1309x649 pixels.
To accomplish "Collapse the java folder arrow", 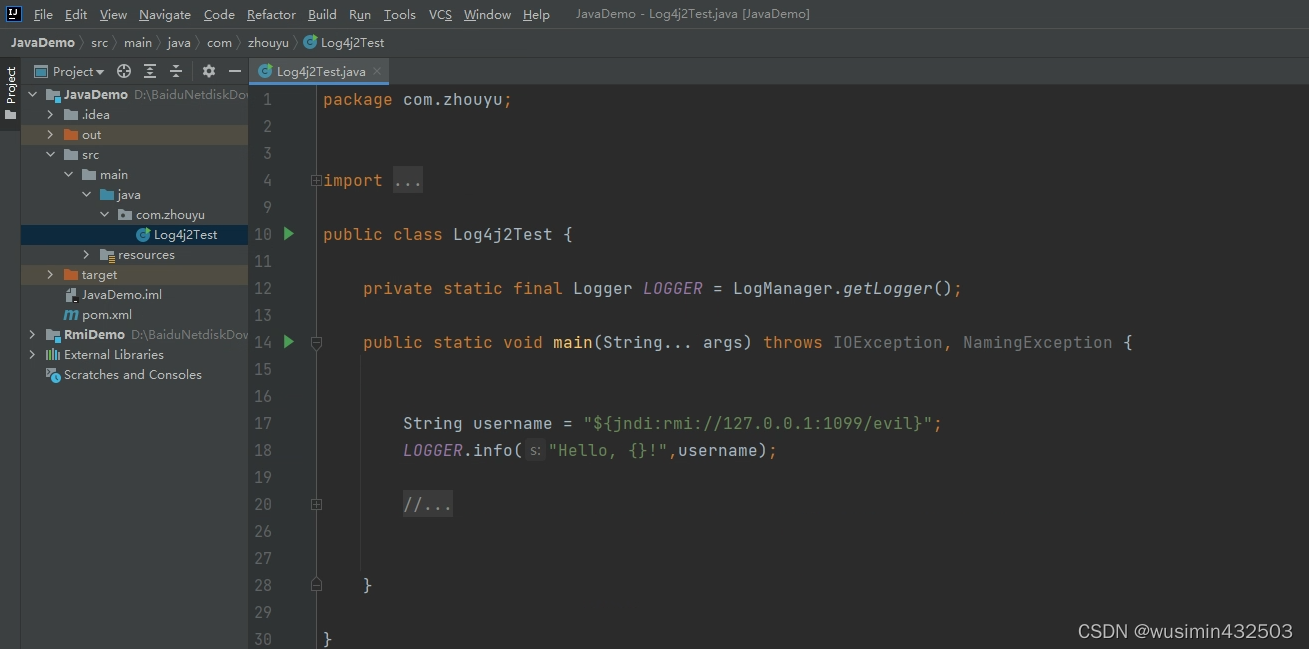I will (86, 195).
